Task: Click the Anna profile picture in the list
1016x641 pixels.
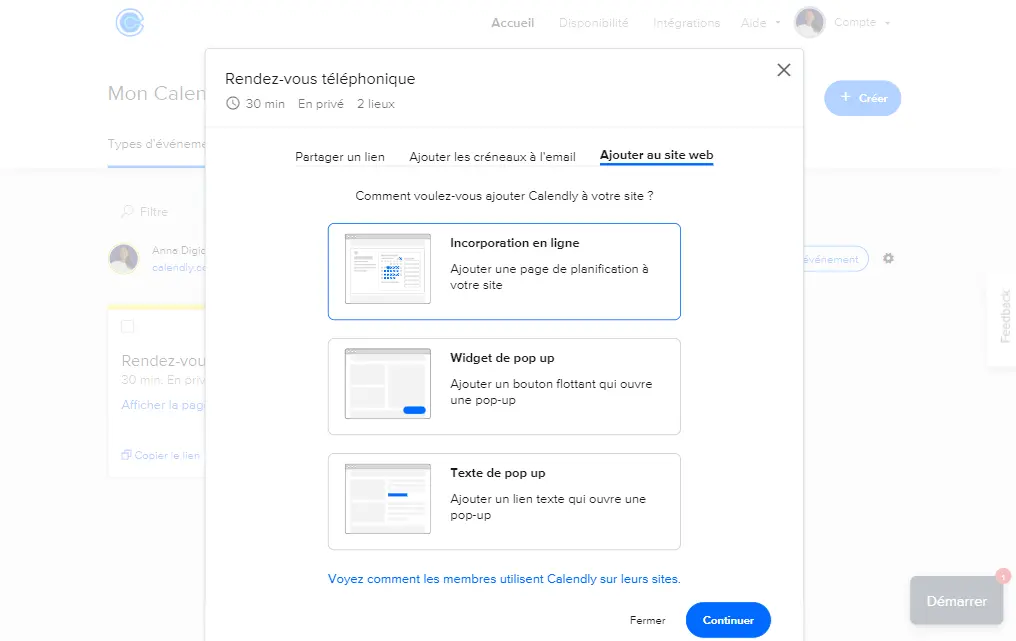Action: point(124,259)
